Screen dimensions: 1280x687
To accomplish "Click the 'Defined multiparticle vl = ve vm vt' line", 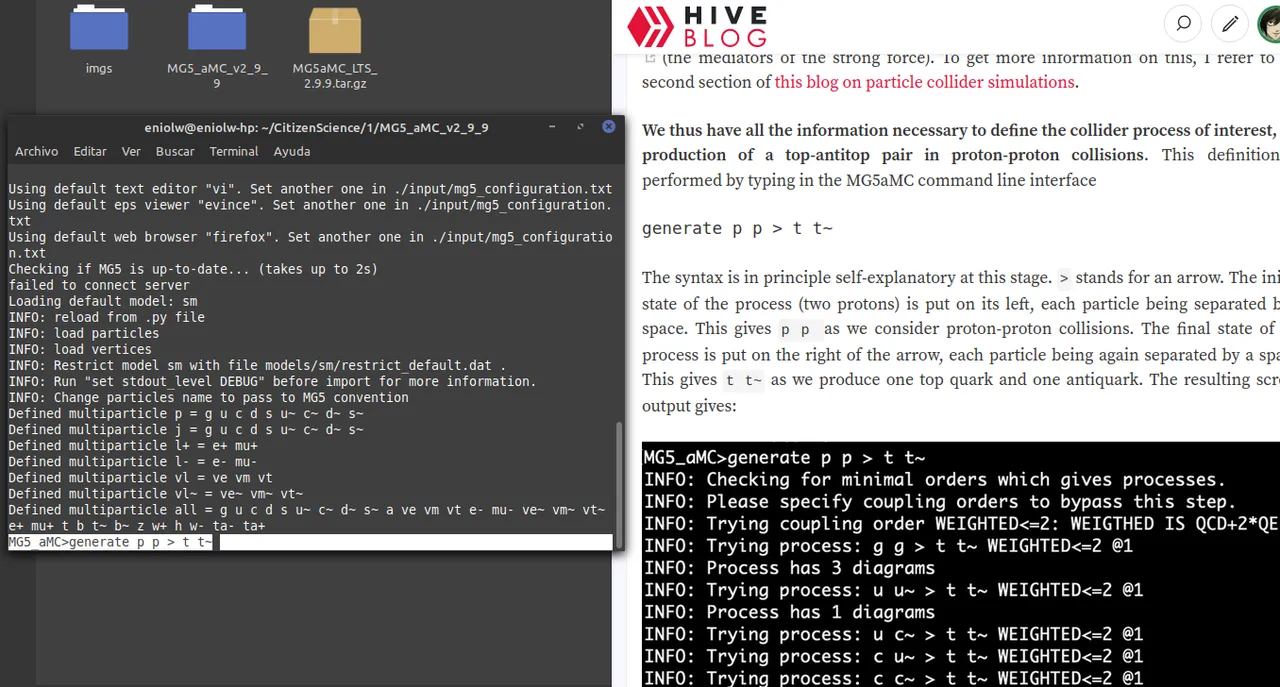I will point(140,477).
